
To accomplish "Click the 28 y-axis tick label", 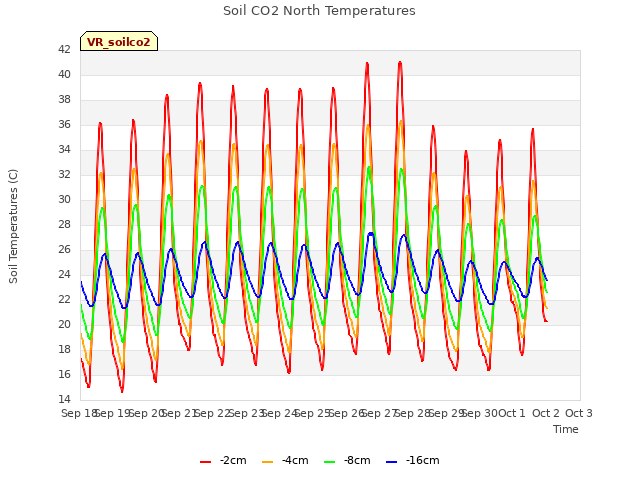I will [64, 224].
